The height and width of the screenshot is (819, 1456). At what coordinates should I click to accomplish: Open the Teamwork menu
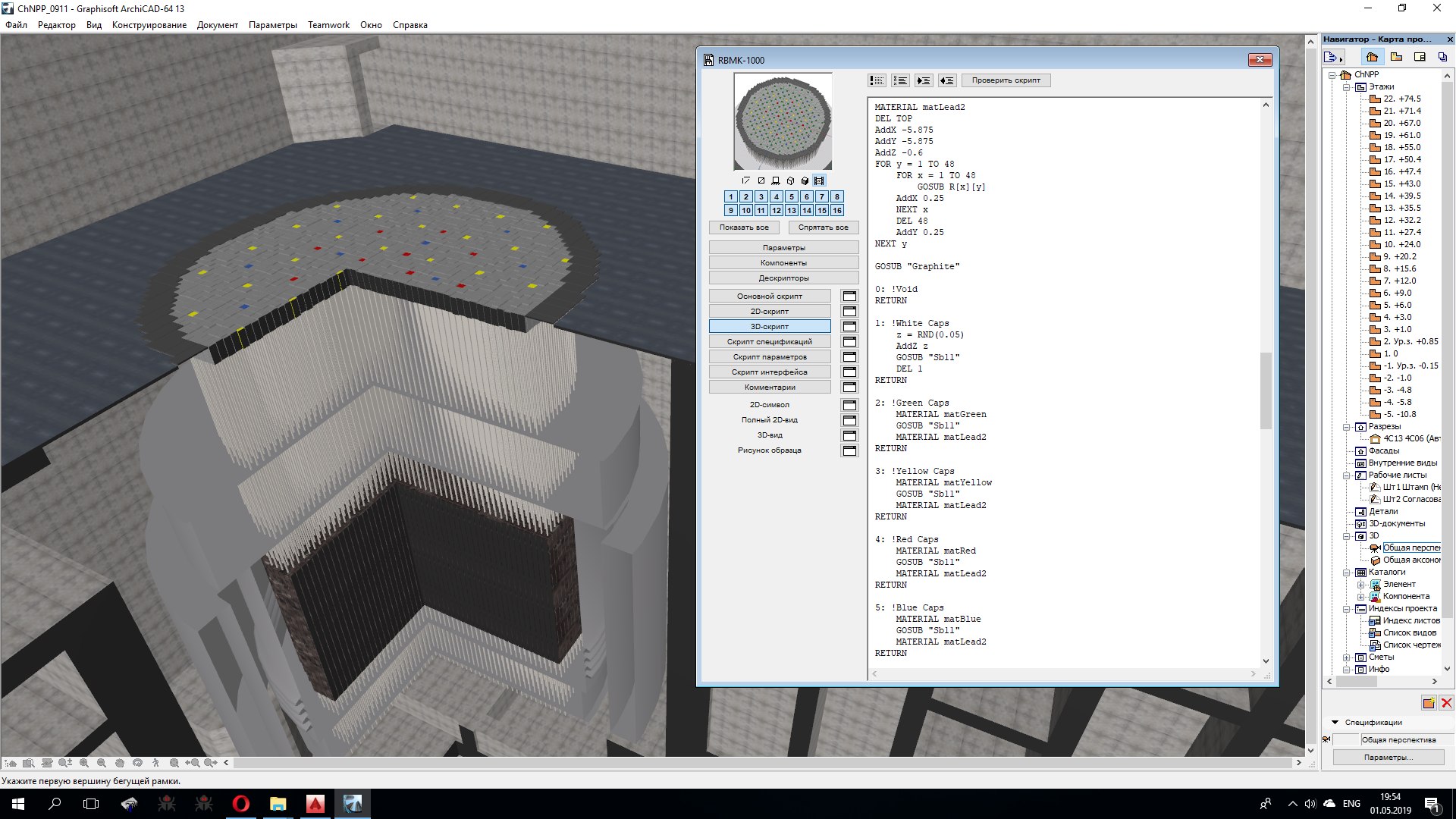(x=328, y=25)
